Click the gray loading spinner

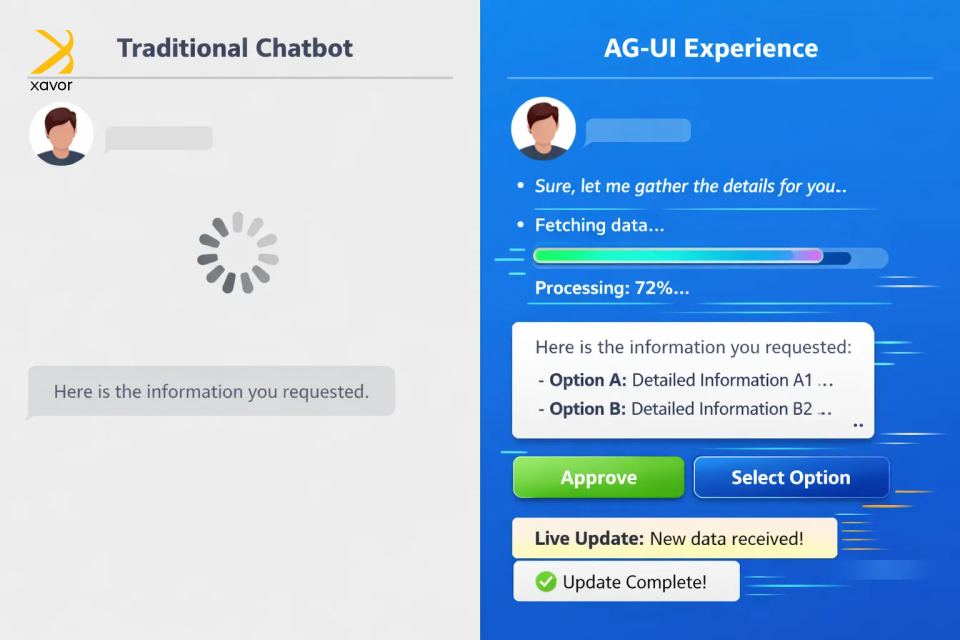click(x=238, y=253)
